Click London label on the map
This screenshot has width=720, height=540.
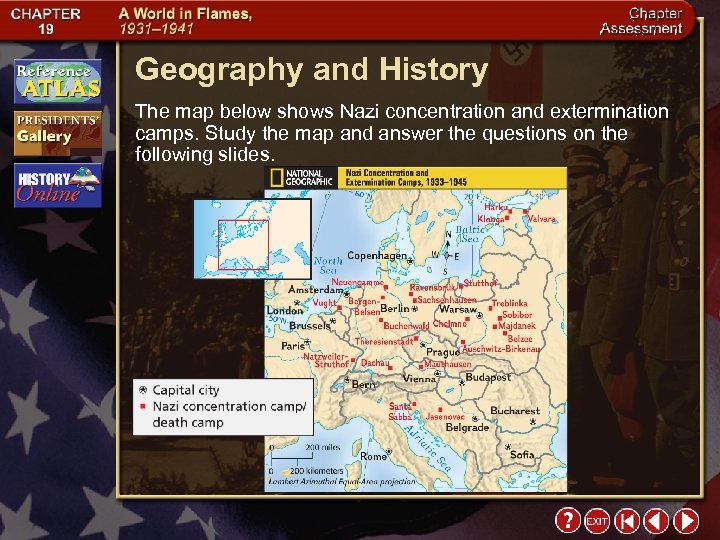(x=285, y=310)
